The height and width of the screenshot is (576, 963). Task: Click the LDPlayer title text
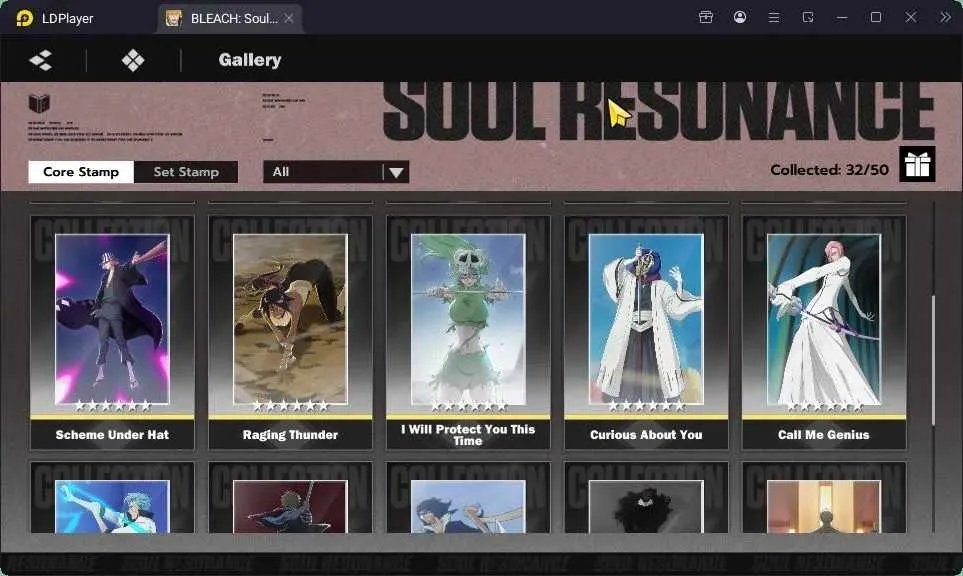(x=68, y=18)
